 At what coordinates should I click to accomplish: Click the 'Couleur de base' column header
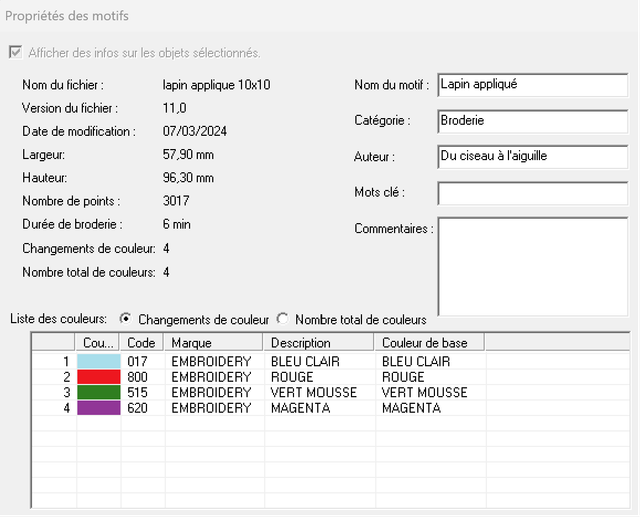(x=429, y=343)
